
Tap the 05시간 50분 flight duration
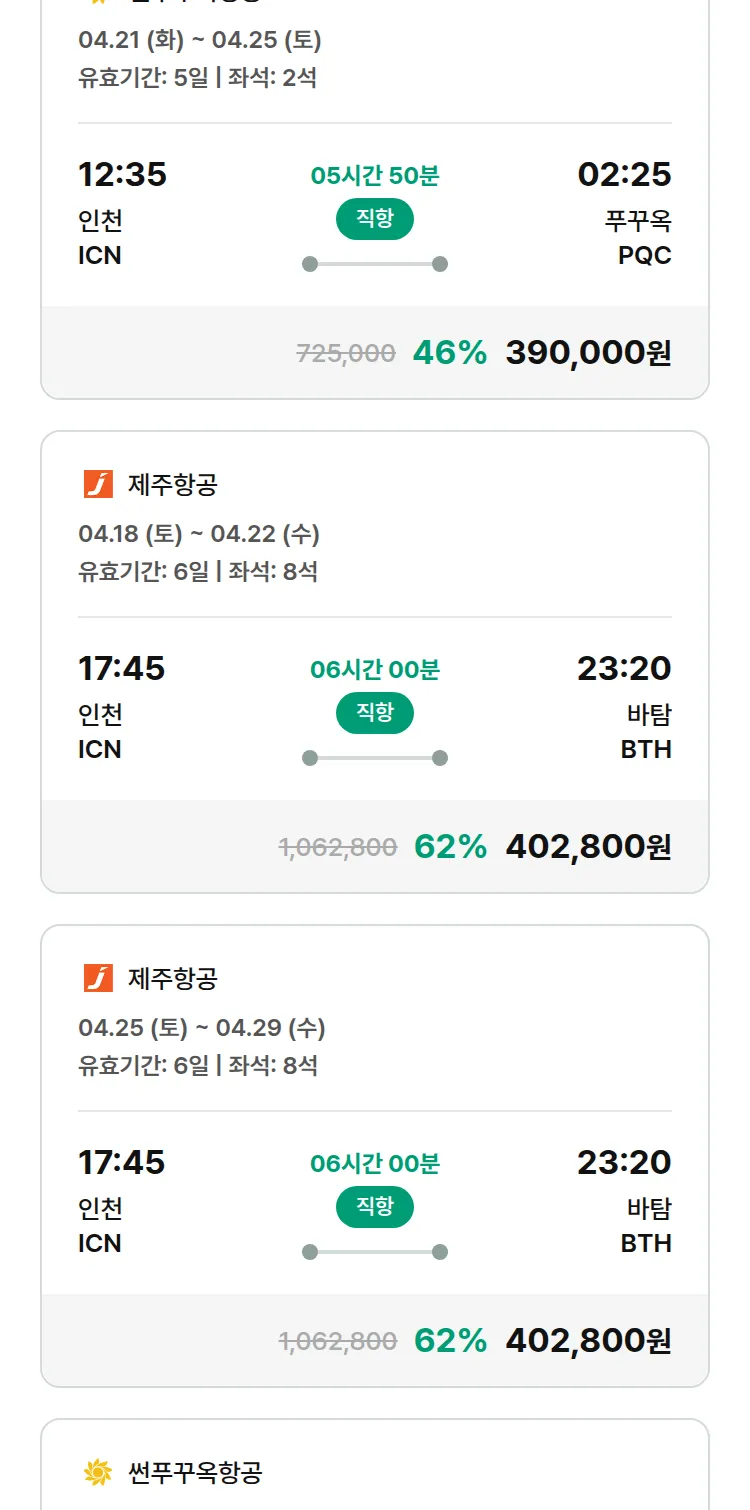click(374, 176)
